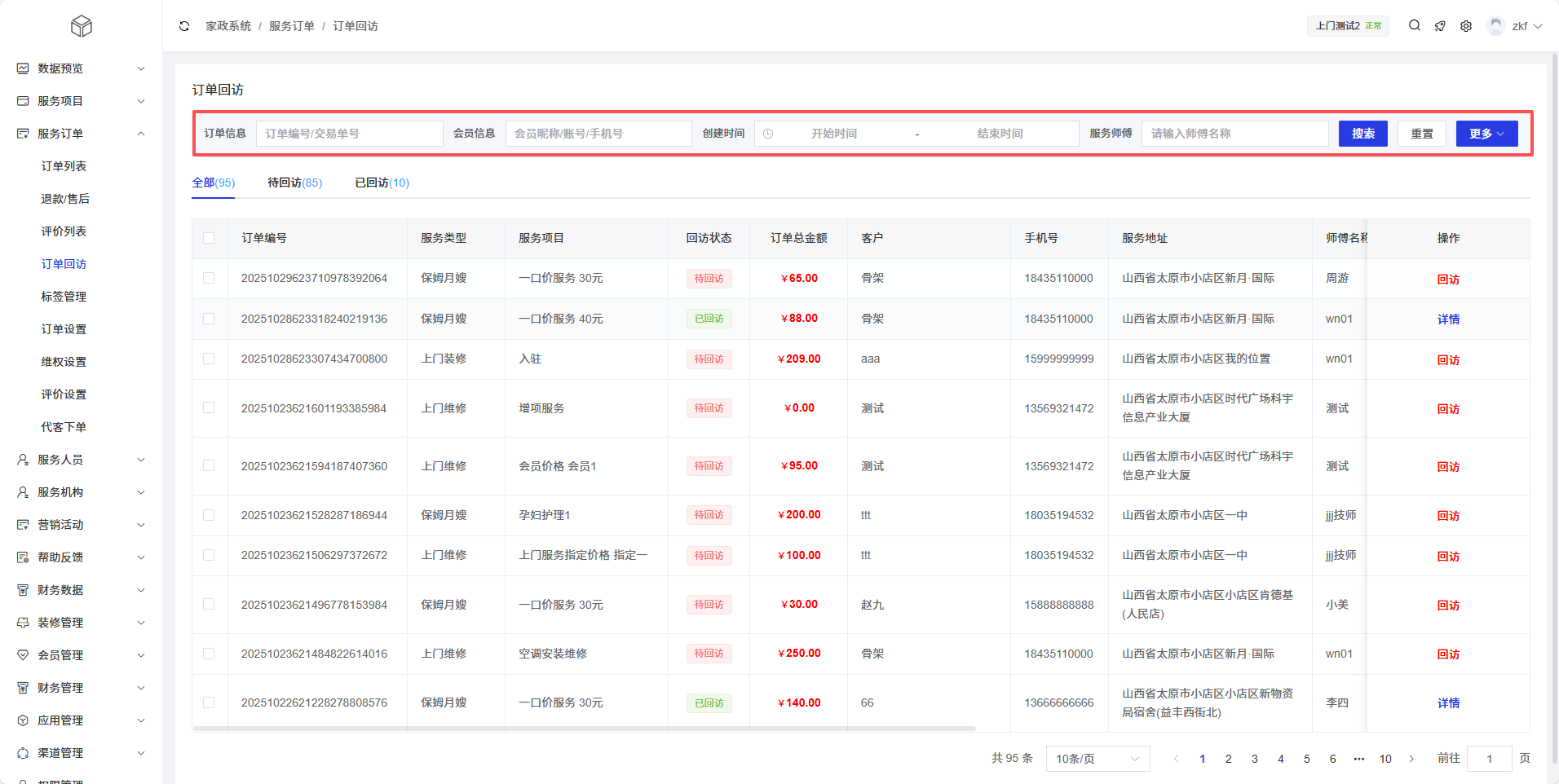Screen dimensions: 1559x784
Task: Click the 数据预览 chart icon in sidebar
Action: pos(23,68)
